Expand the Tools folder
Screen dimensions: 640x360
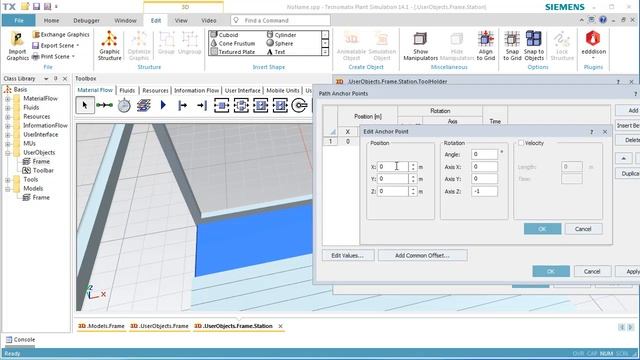click(x=8, y=180)
